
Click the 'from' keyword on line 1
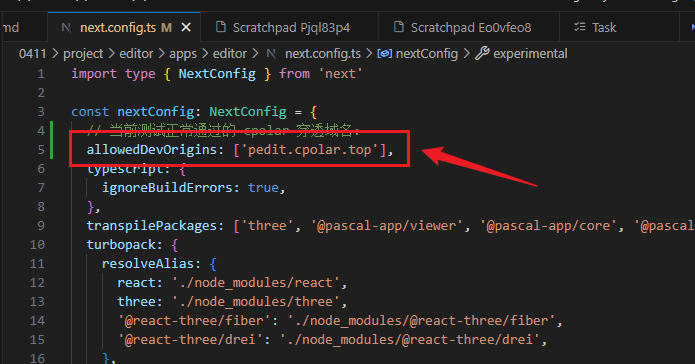click(x=294, y=74)
